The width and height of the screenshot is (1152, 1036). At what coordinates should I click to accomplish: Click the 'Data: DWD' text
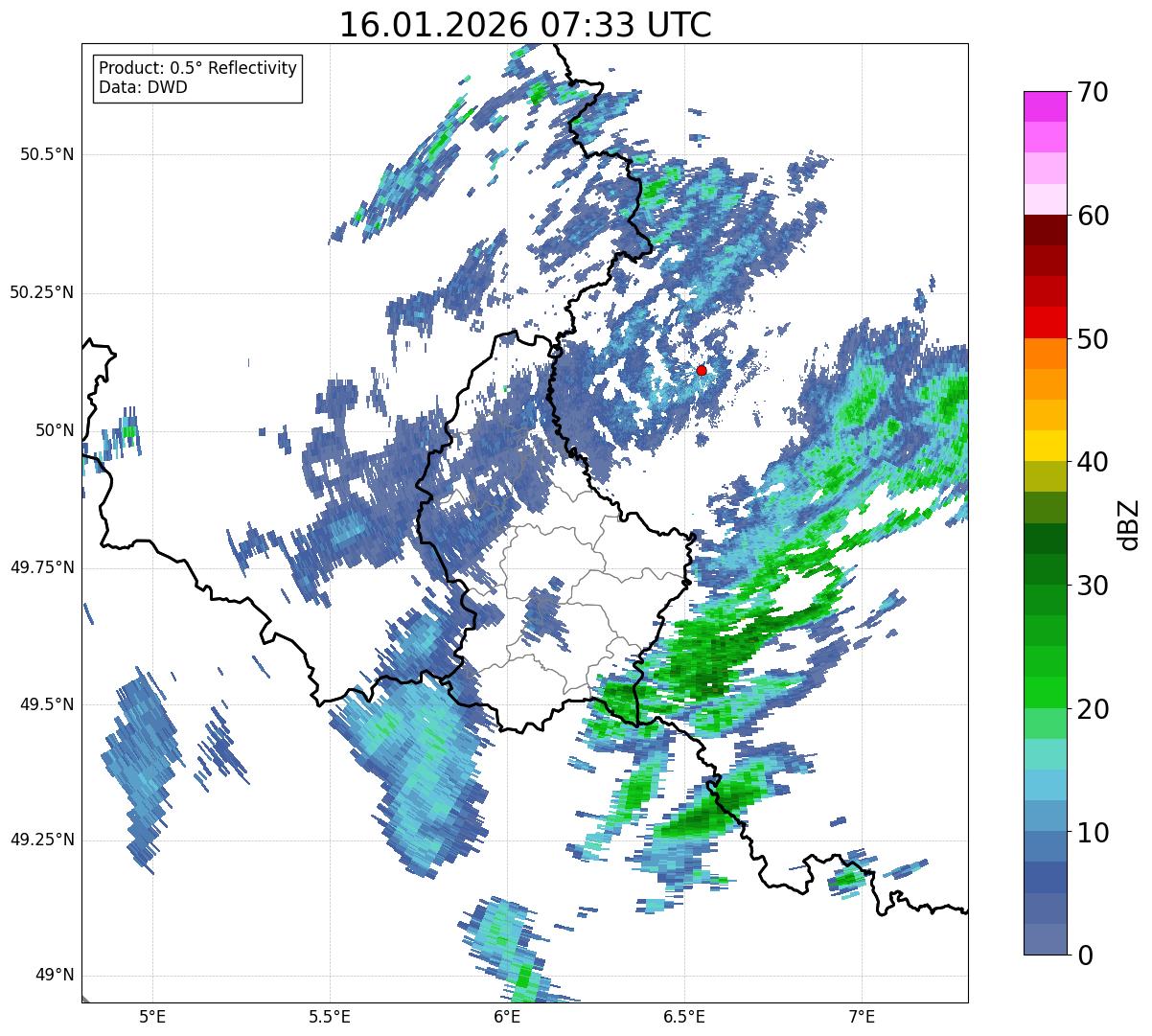(143, 88)
